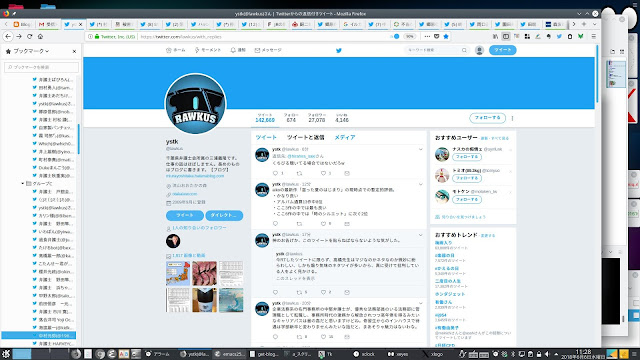Open the Library icon in Firefox toolbar
This screenshot has width=640, height=360.
(496, 36)
